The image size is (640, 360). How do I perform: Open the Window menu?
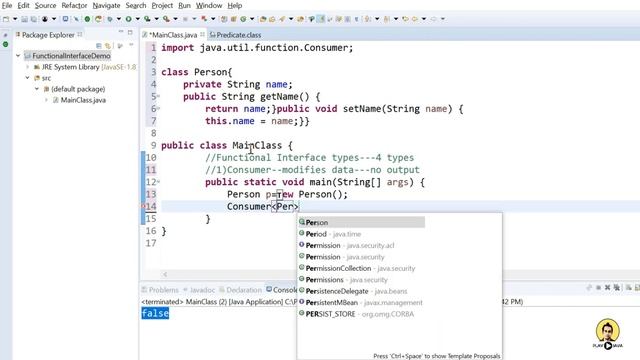click(209, 6)
